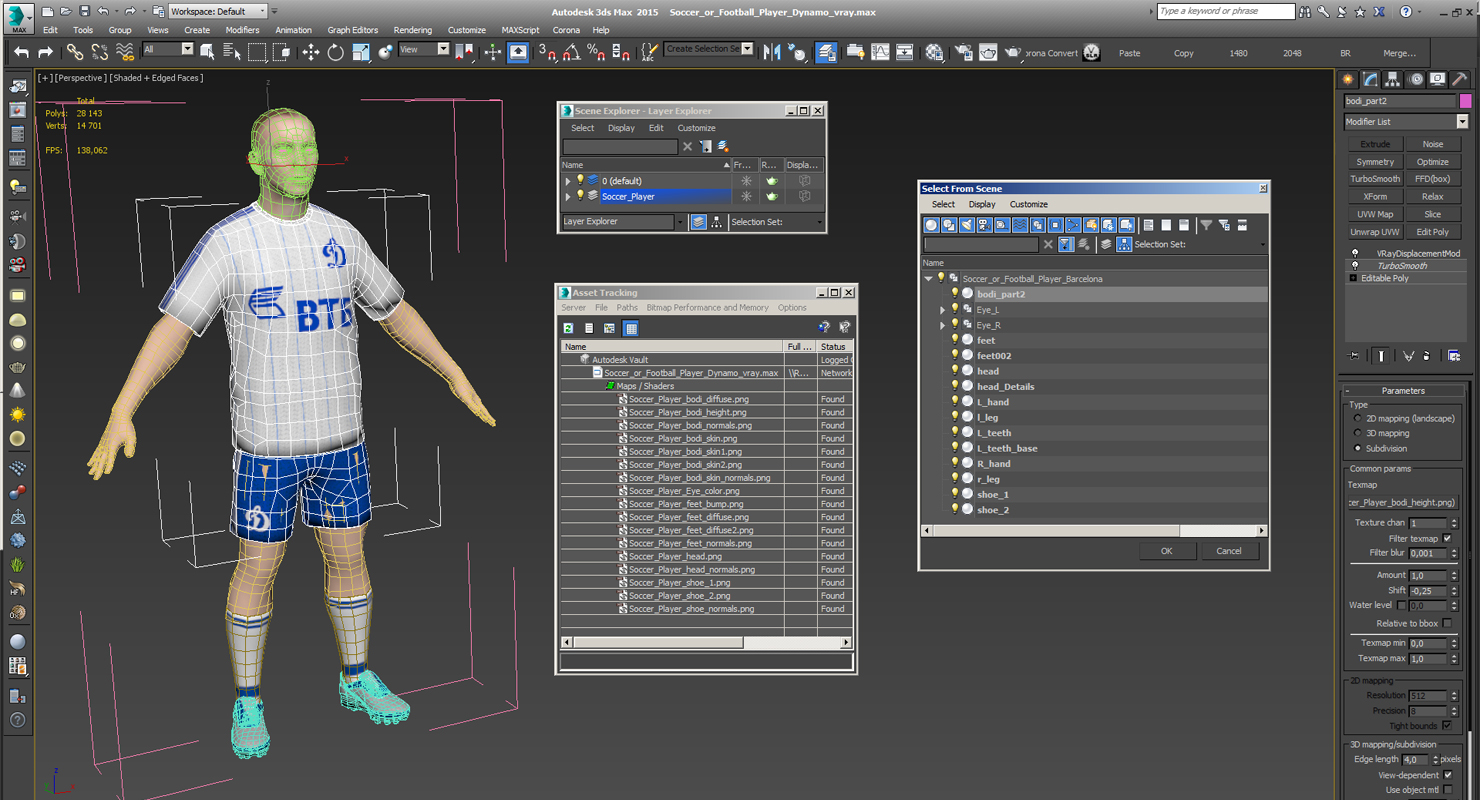Open Material Editor from main toolbar
This screenshot has width=1480, height=800.
click(x=934, y=52)
